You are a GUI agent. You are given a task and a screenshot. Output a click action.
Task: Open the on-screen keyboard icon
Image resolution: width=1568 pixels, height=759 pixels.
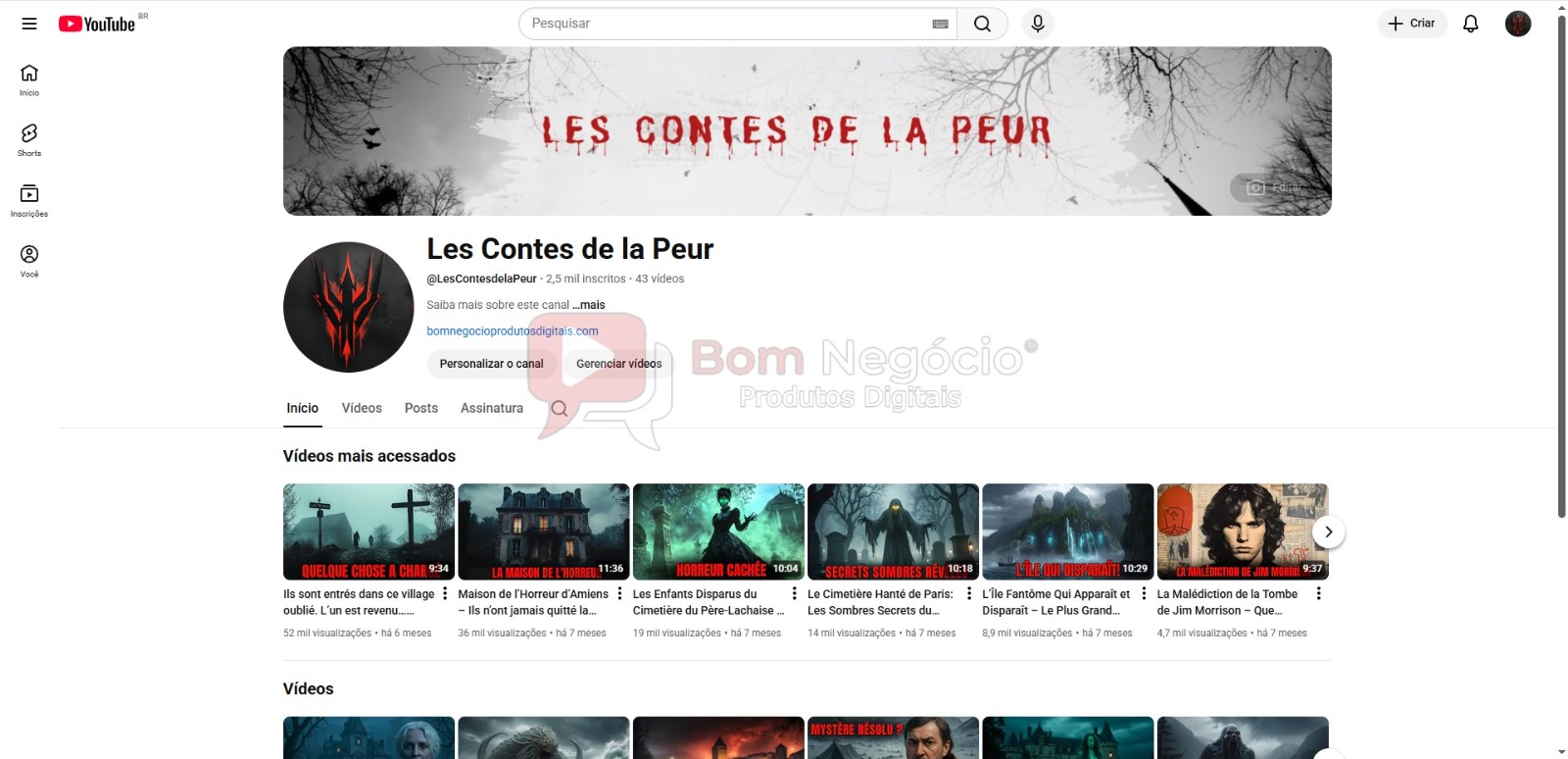click(940, 24)
